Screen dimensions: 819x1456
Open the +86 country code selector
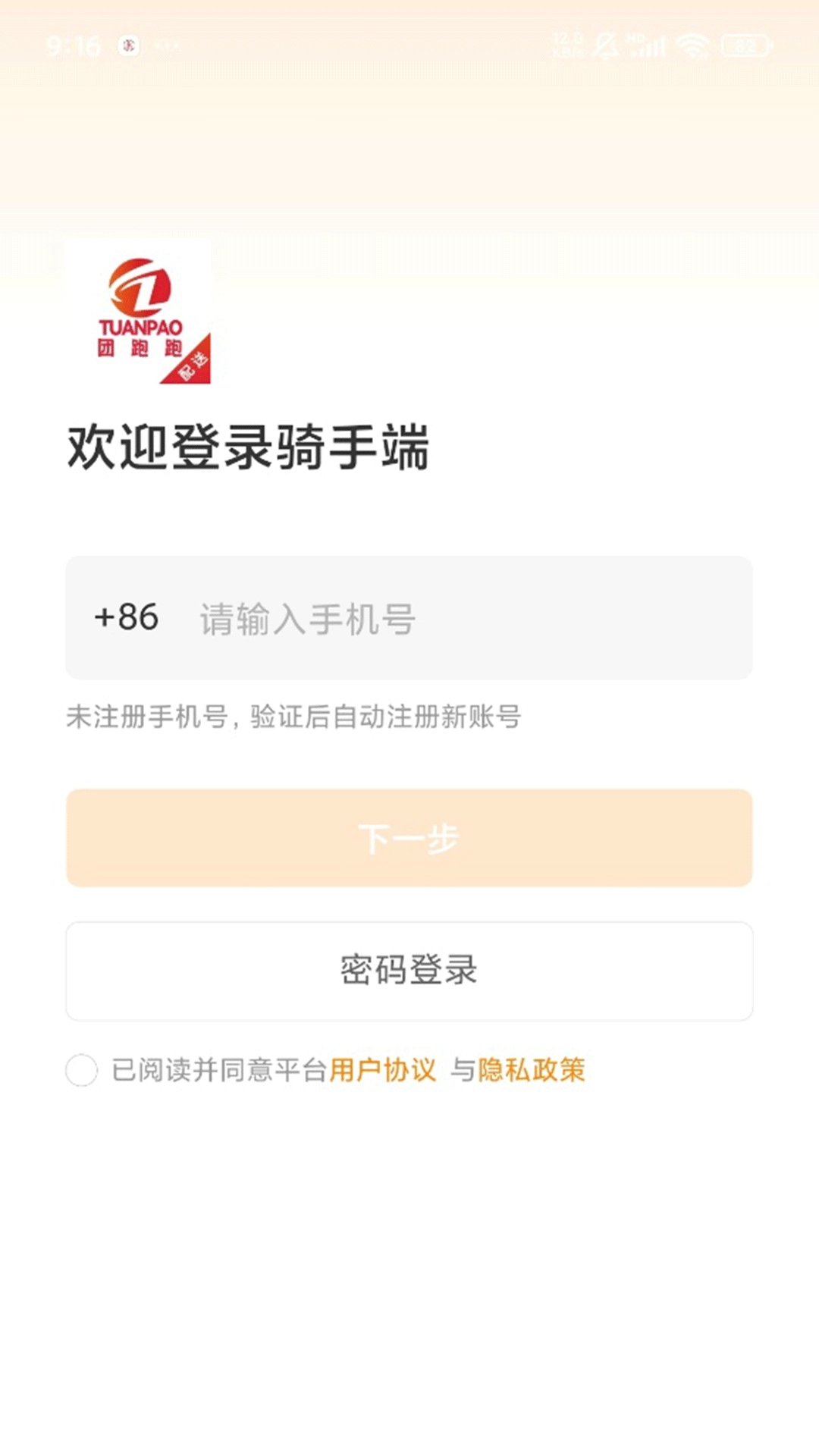pyautogui.click(x=125, y=618)
